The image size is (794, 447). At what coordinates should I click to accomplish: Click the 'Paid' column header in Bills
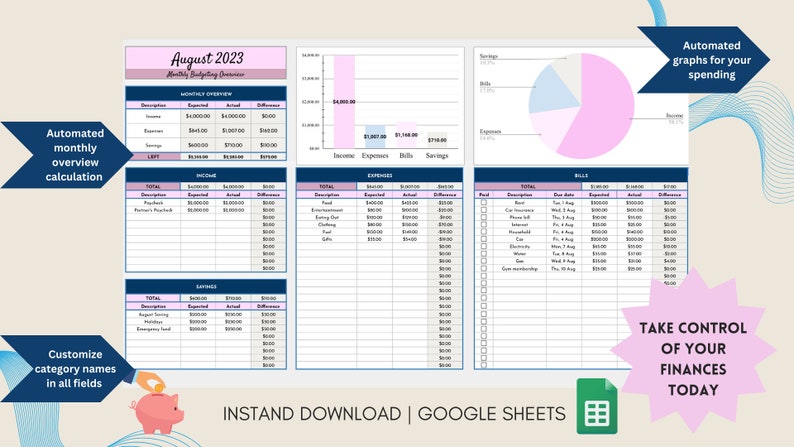(x=484, y=194)
